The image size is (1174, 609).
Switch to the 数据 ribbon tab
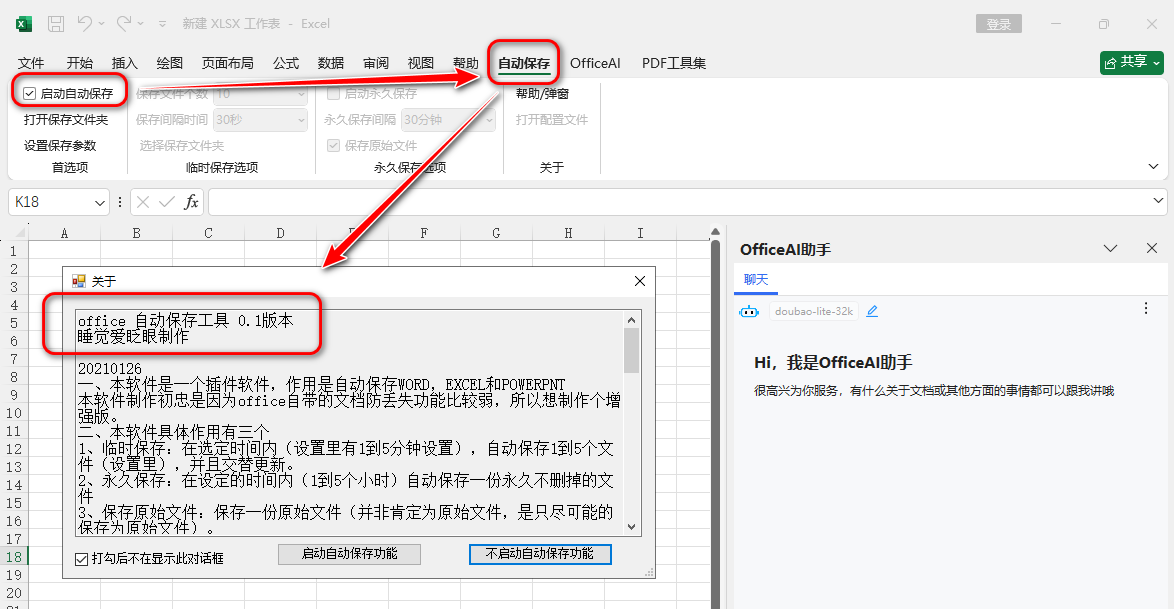331,63
